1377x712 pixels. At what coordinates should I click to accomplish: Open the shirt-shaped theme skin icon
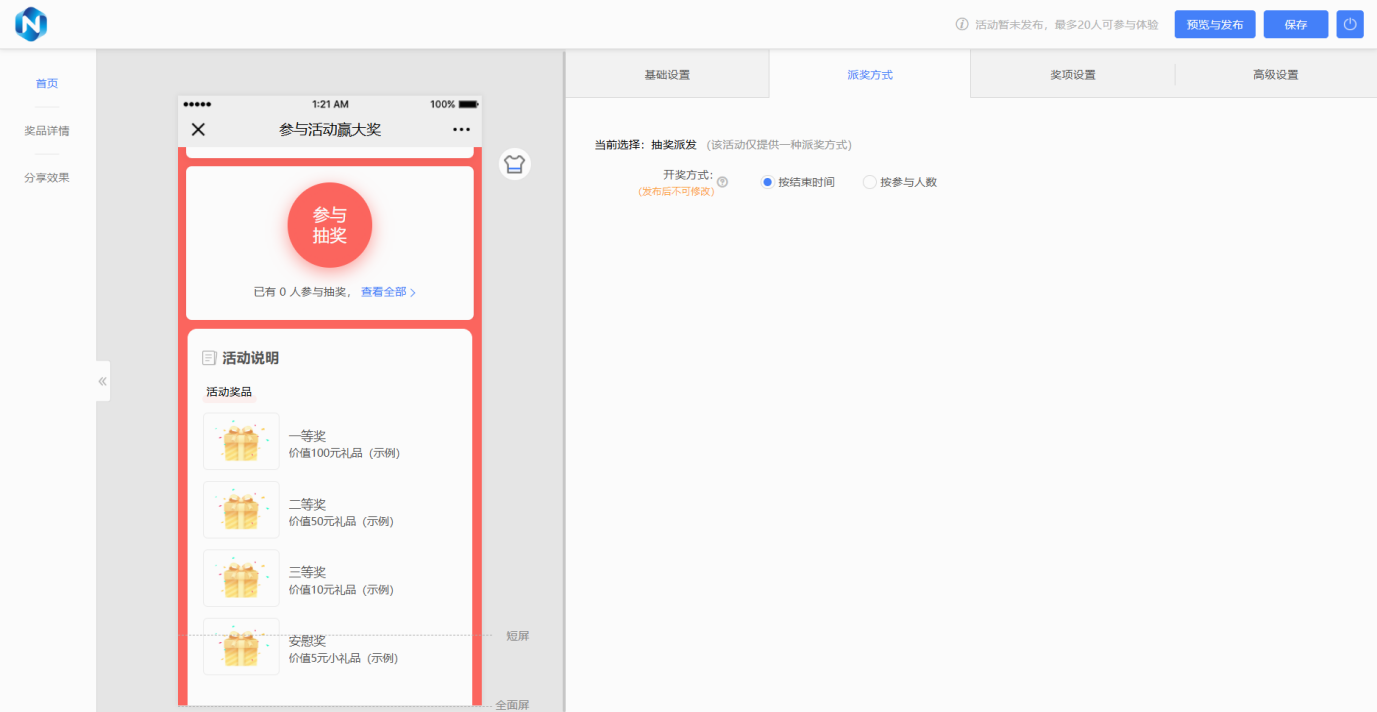(514, 164)
